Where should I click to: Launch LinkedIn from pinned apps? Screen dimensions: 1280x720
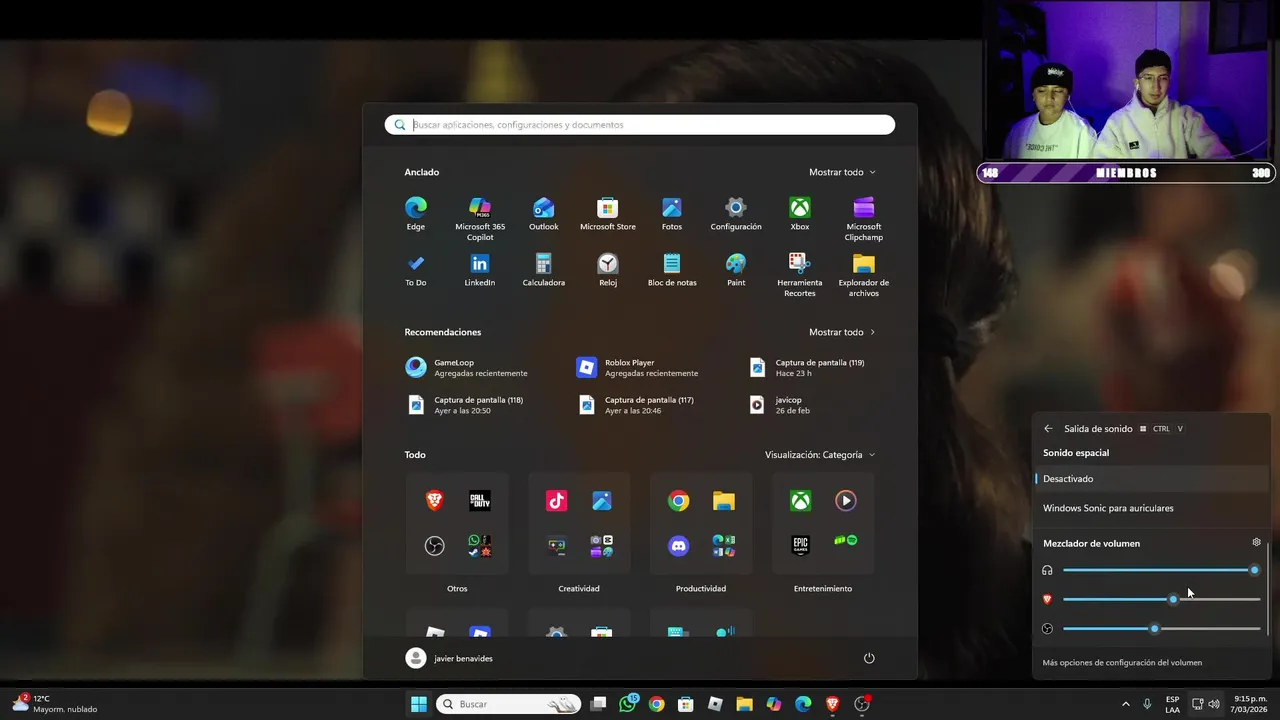tap(480, 269)
